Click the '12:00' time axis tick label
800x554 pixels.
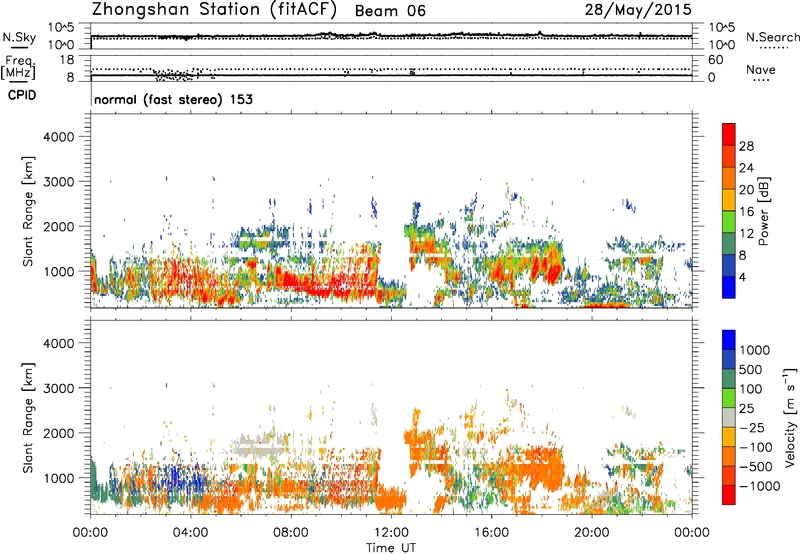(x=391, y=533)
